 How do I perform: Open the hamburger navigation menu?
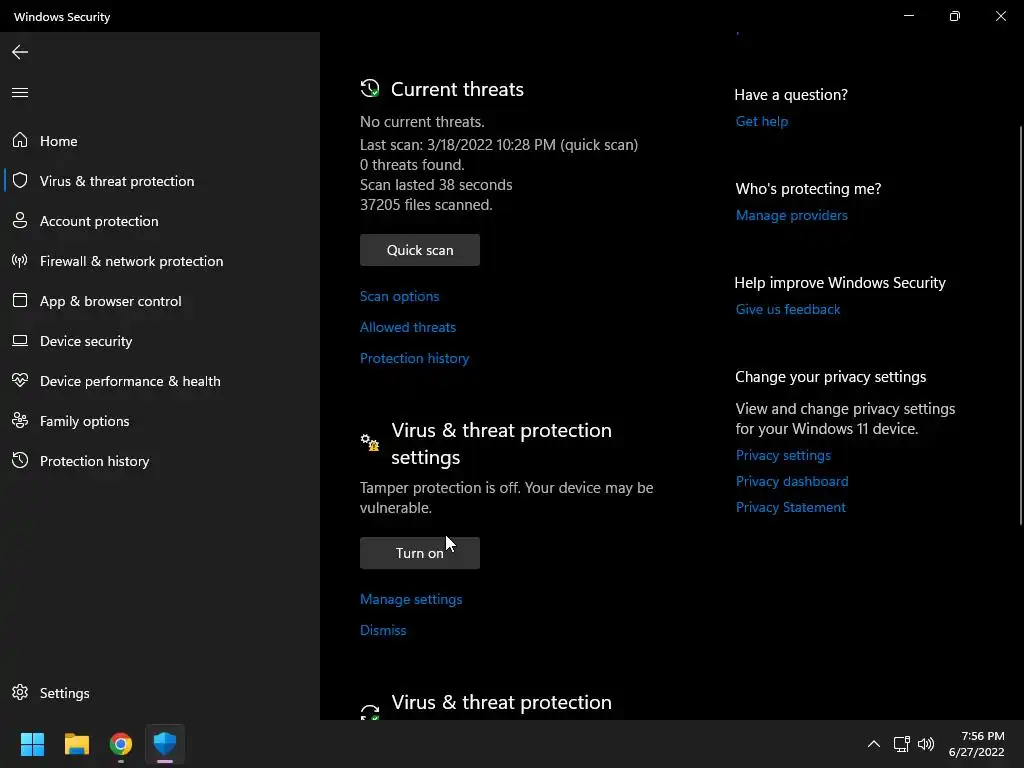pyautogui.click(x=20, y=92)
